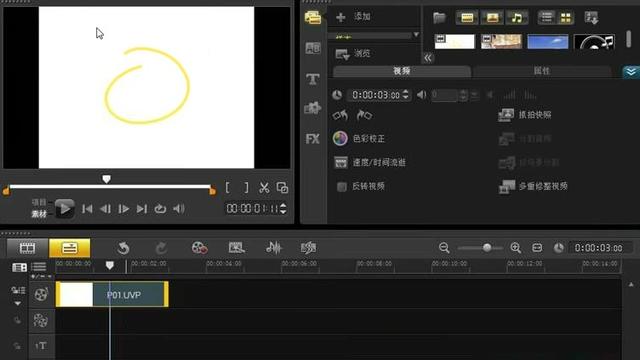Expand the options panel chevron
This screenshot has height=360, width=640.
631,72
